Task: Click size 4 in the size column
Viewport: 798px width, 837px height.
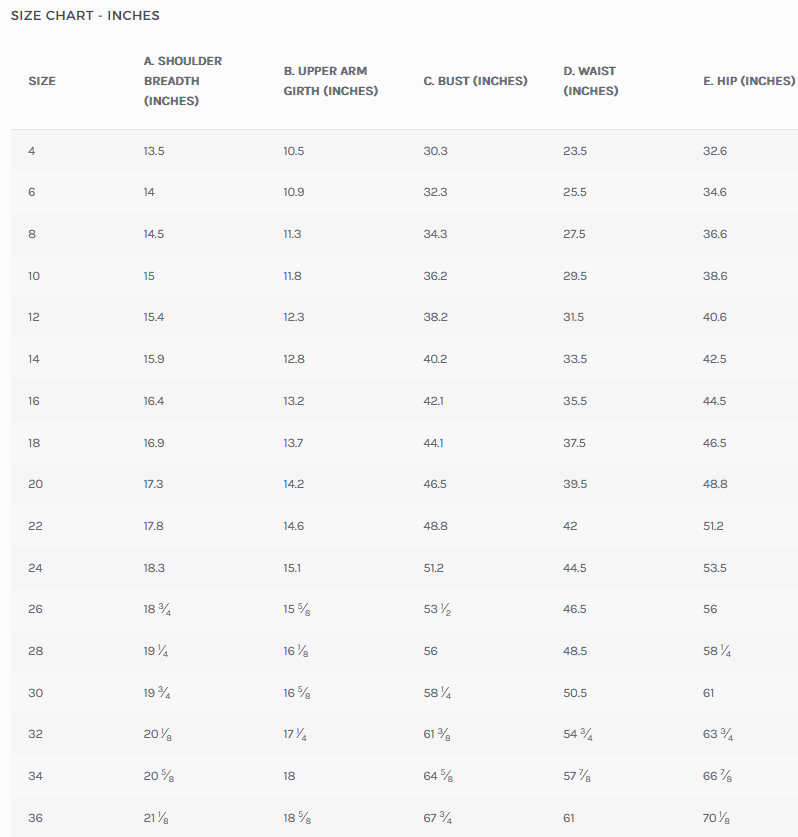Action: point(32,151)
